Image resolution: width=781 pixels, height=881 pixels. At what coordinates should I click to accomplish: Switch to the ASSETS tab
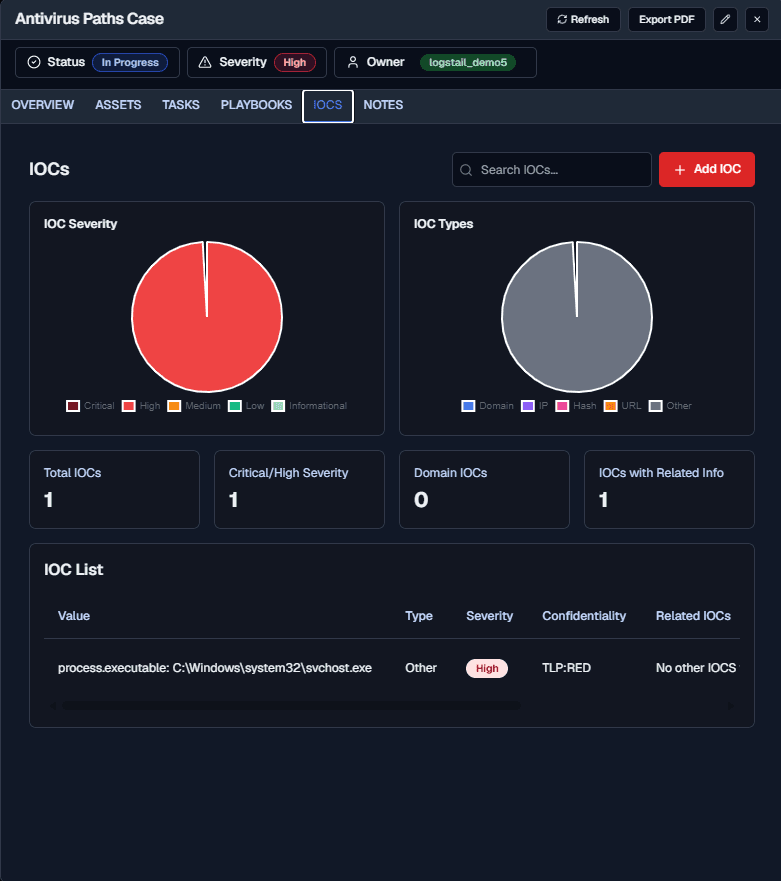tap(118, 105)
